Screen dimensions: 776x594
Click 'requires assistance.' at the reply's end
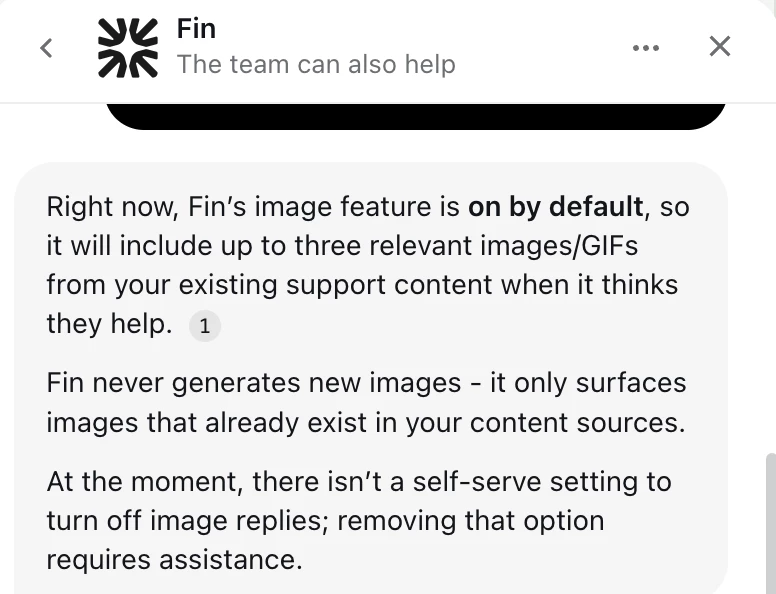[x=174, y=560]
